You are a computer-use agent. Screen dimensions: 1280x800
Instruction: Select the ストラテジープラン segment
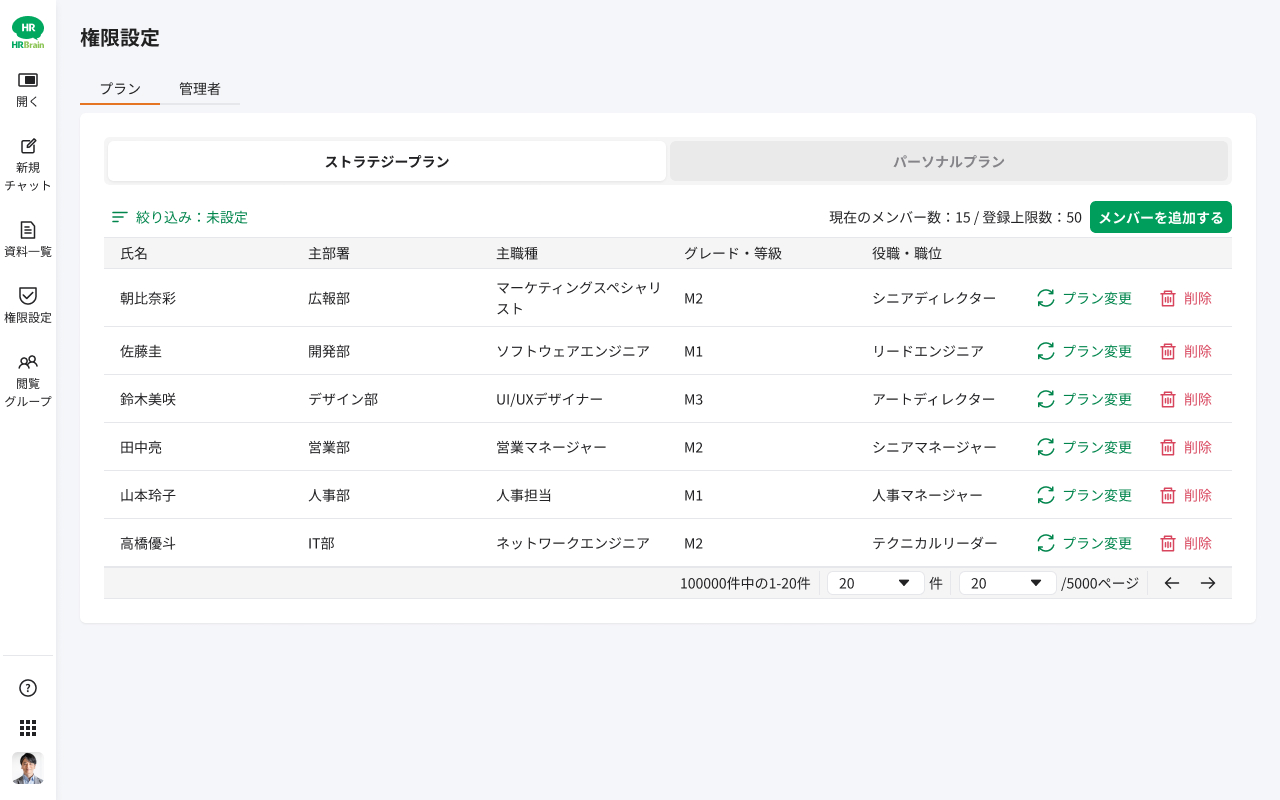click(387, 161)
